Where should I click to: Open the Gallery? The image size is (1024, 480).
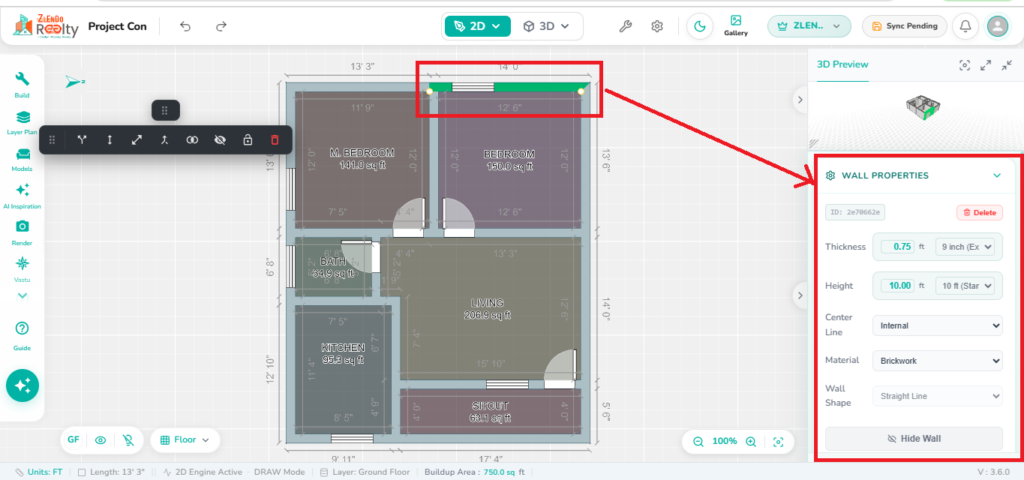point(736,26)
